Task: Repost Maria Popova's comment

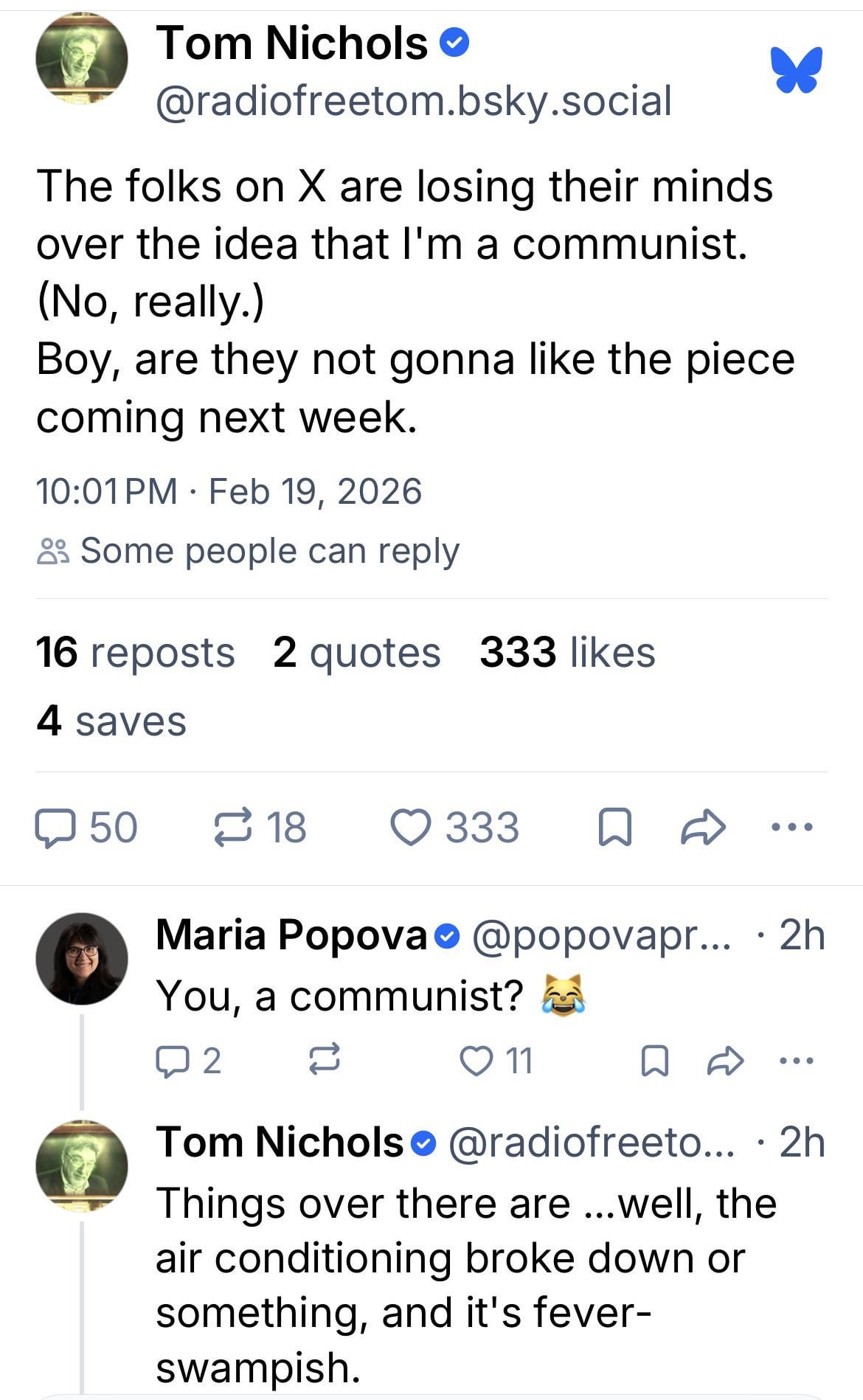Action: click(x=324, y=1061)
